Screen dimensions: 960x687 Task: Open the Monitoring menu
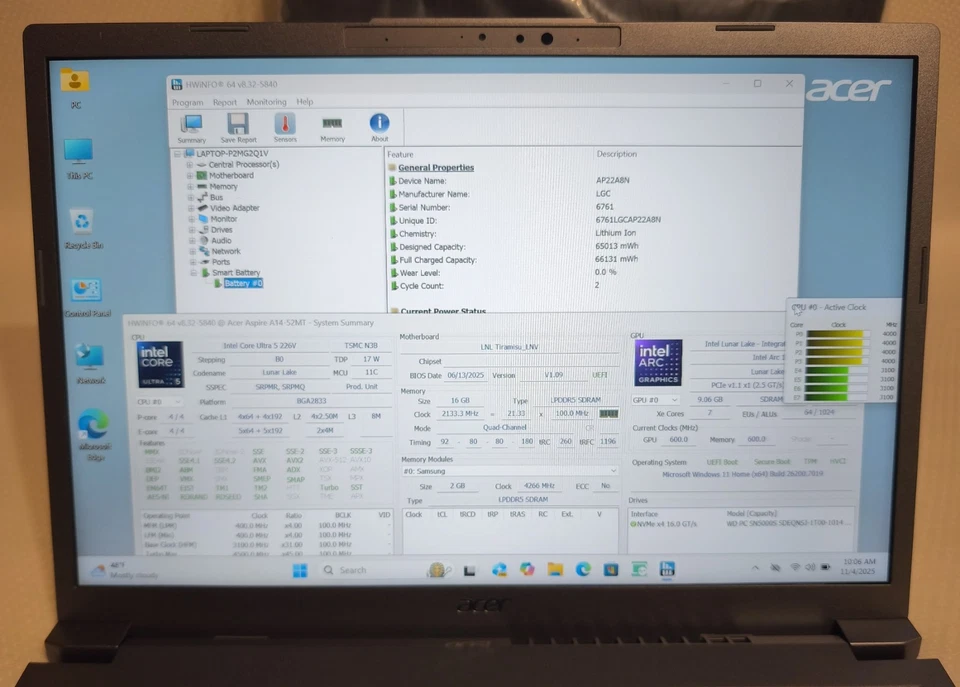click(266, 101)
